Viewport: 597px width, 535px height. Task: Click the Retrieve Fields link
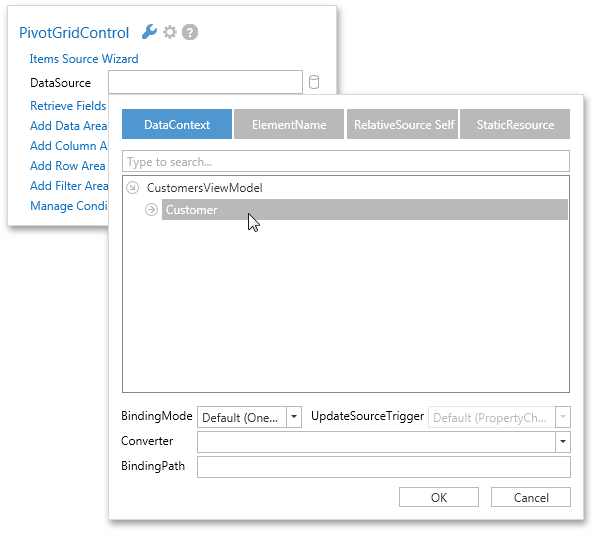click(68, 105)
